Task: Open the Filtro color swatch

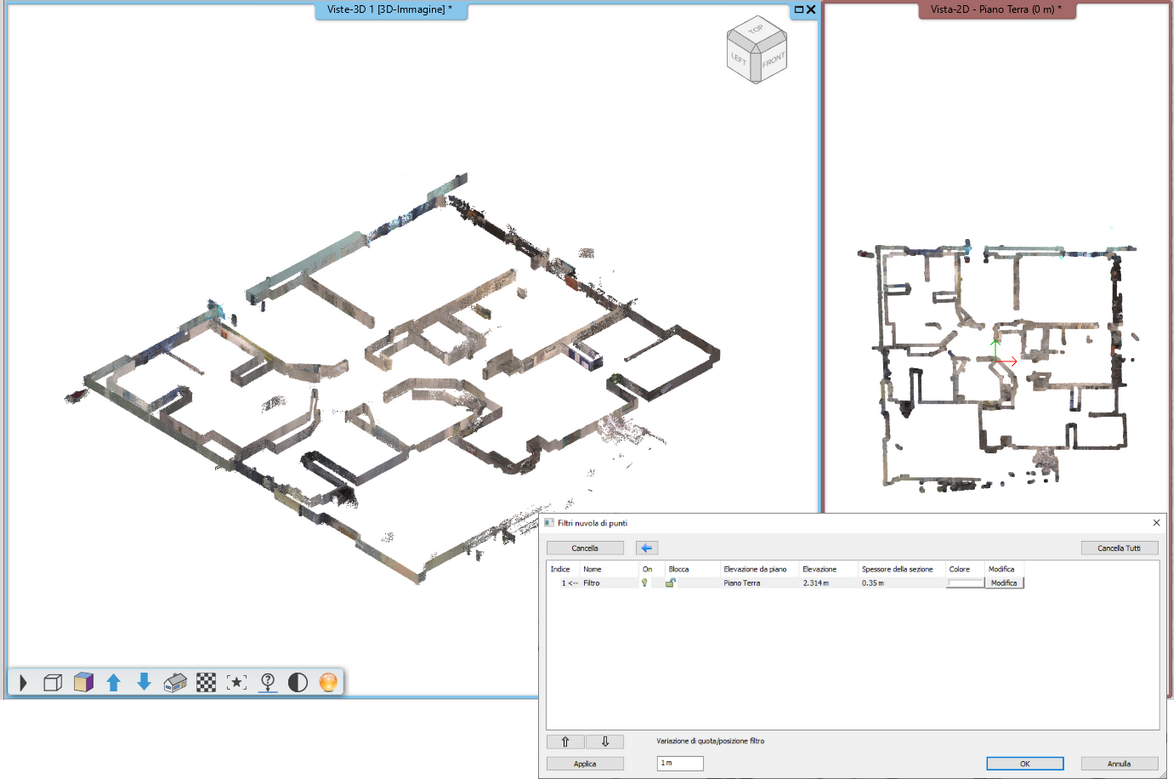Action: coord(964,583)
